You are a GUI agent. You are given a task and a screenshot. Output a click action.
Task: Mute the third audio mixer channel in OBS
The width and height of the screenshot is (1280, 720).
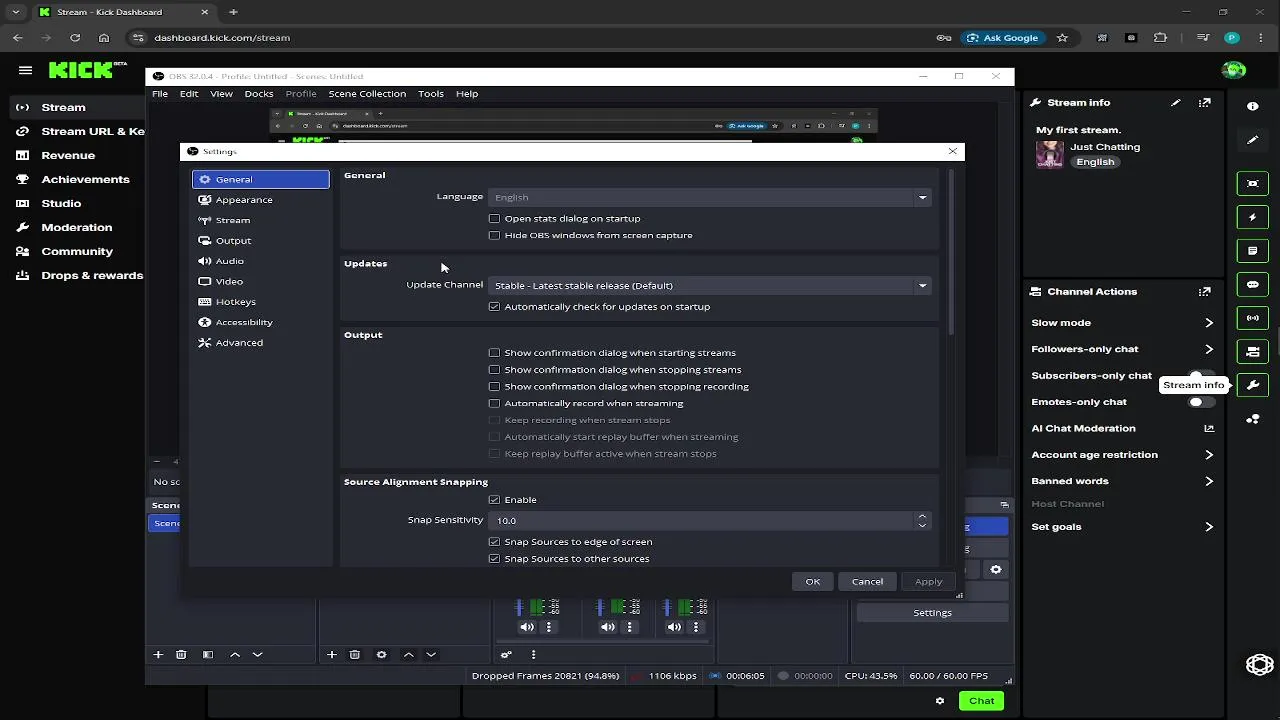674,627
